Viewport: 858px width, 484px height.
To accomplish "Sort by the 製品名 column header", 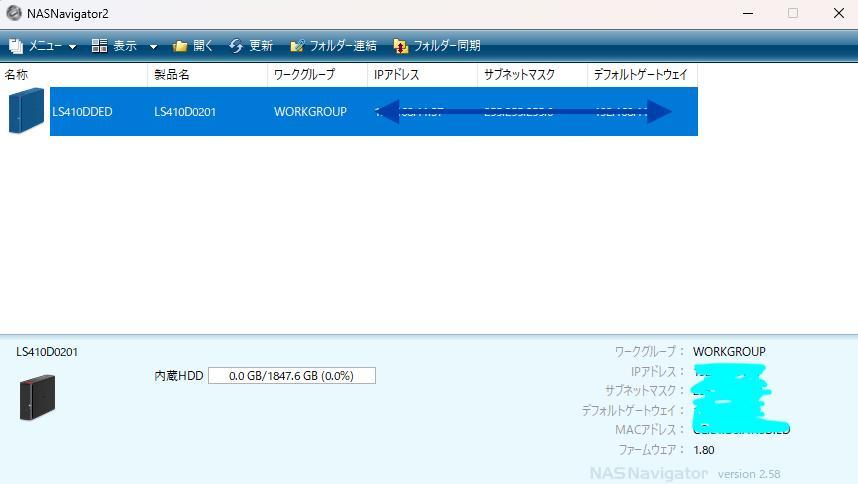I will [x=207, y=75].
